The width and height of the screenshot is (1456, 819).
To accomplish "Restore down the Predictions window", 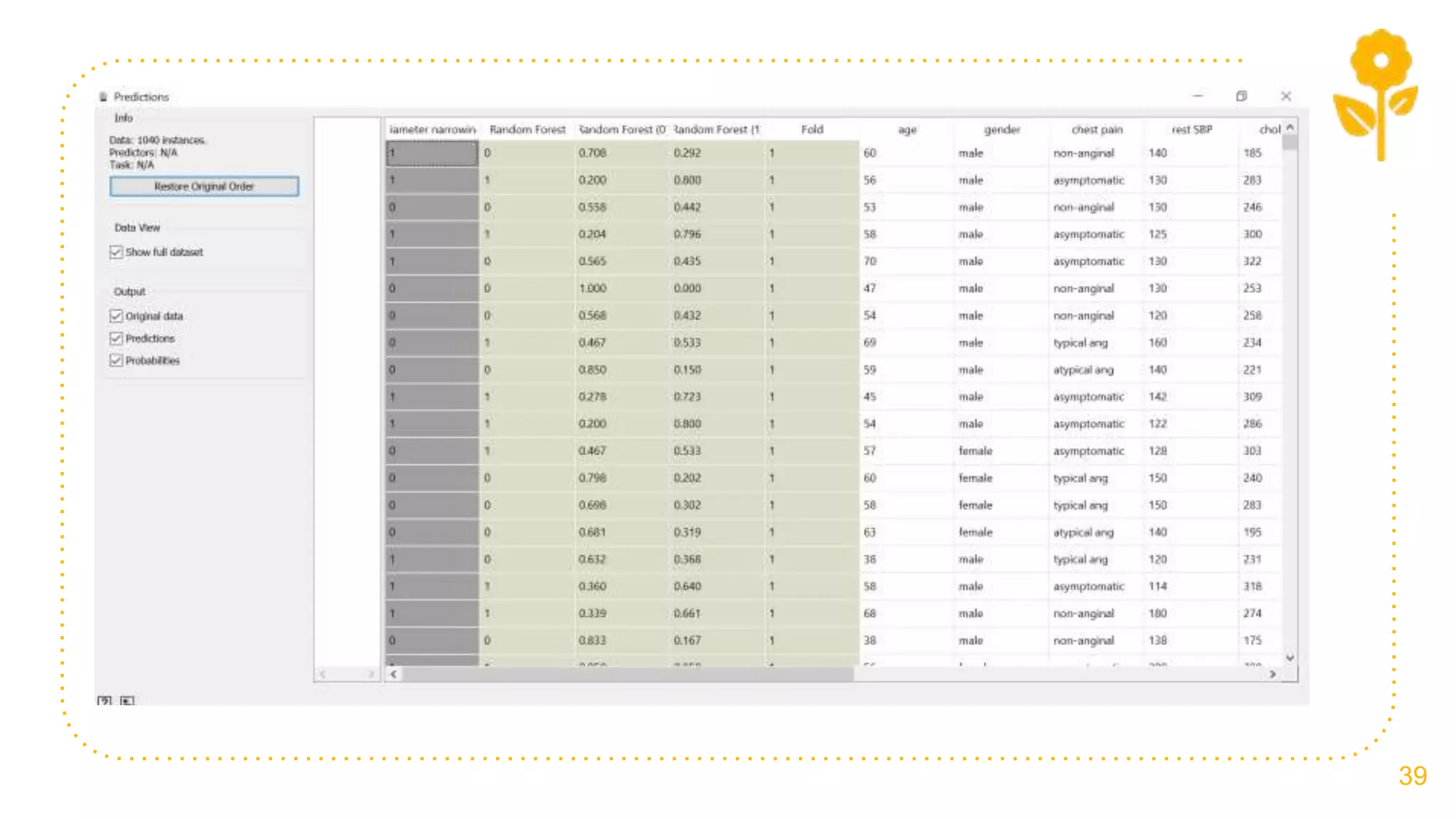I will pos(1241,96).
